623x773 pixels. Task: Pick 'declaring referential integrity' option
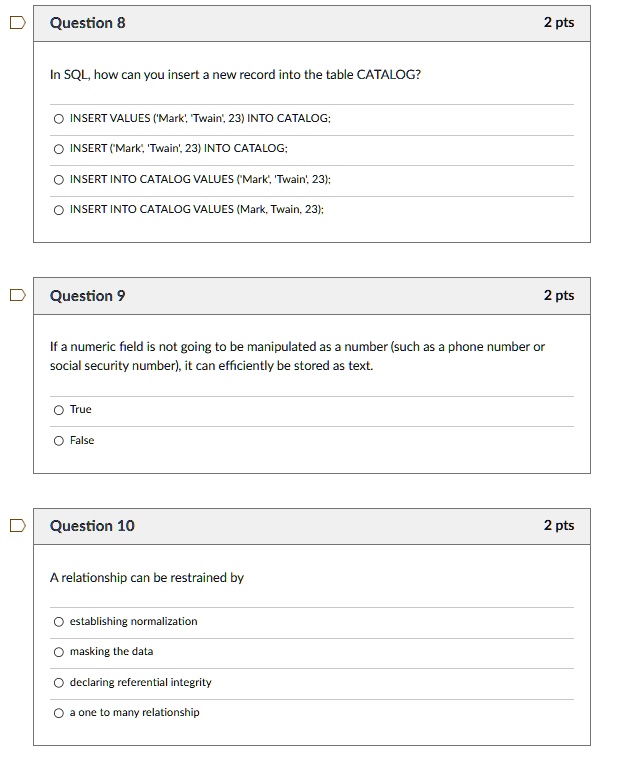59,683
